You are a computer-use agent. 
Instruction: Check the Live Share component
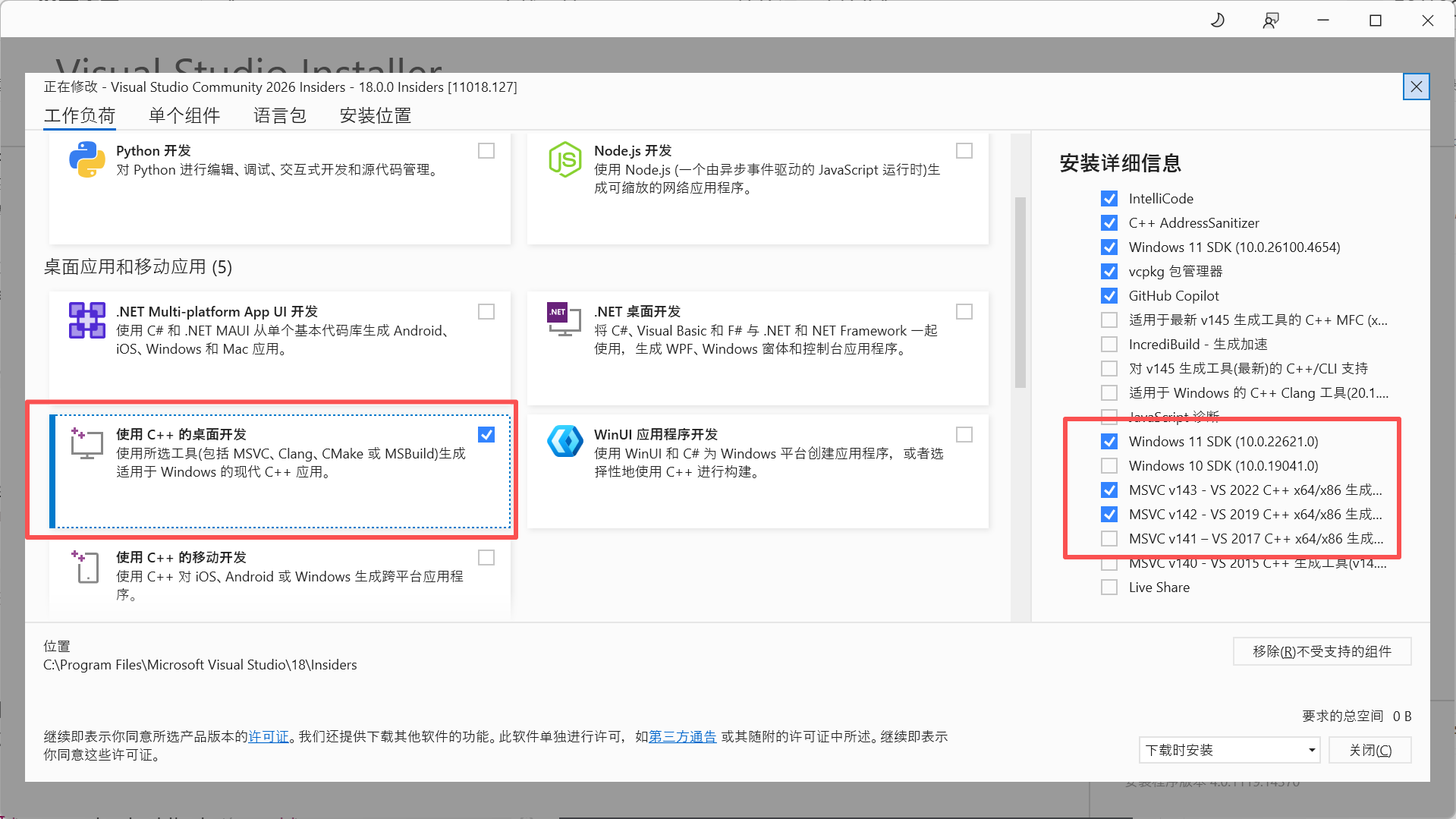click(x=1109, y=587)
